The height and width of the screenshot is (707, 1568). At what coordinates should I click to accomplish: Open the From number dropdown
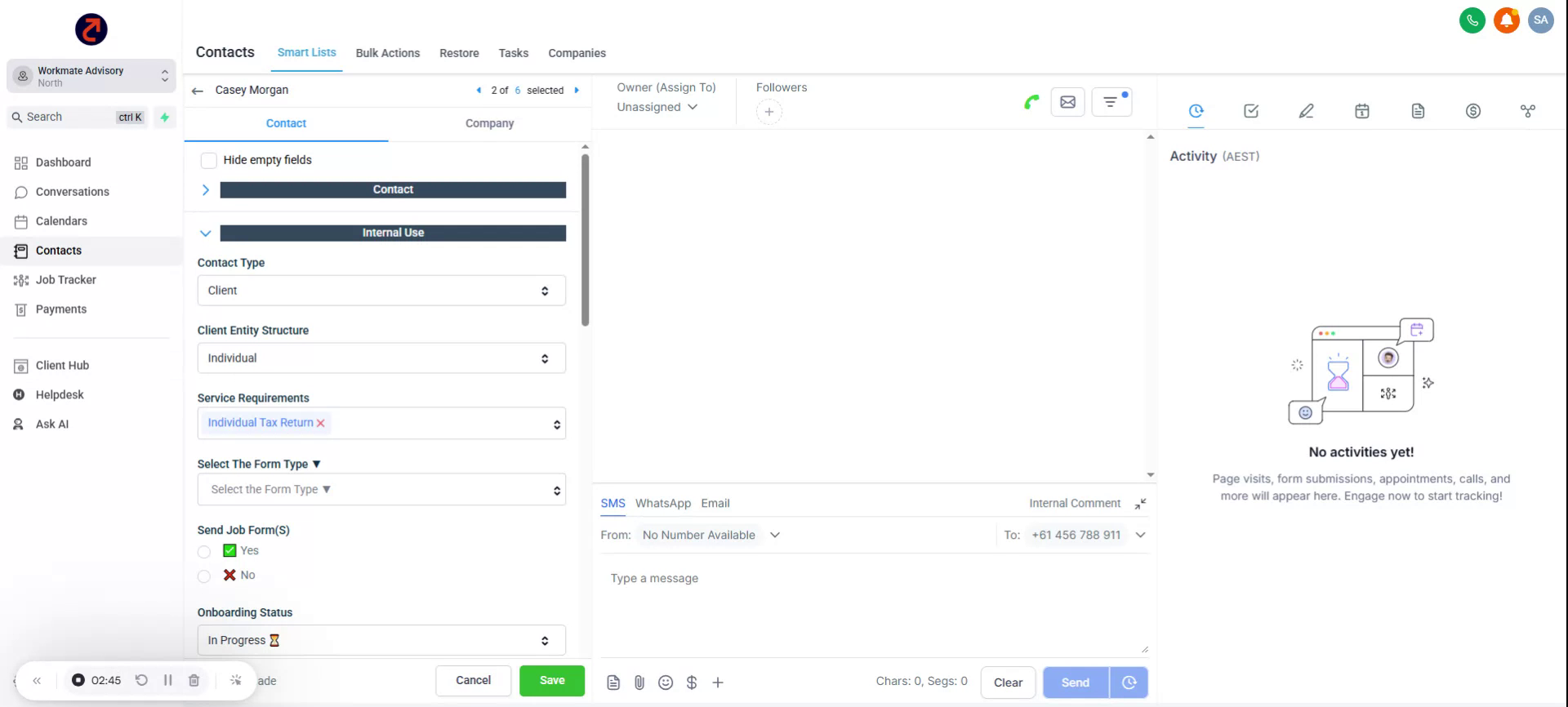coord(710,536)
